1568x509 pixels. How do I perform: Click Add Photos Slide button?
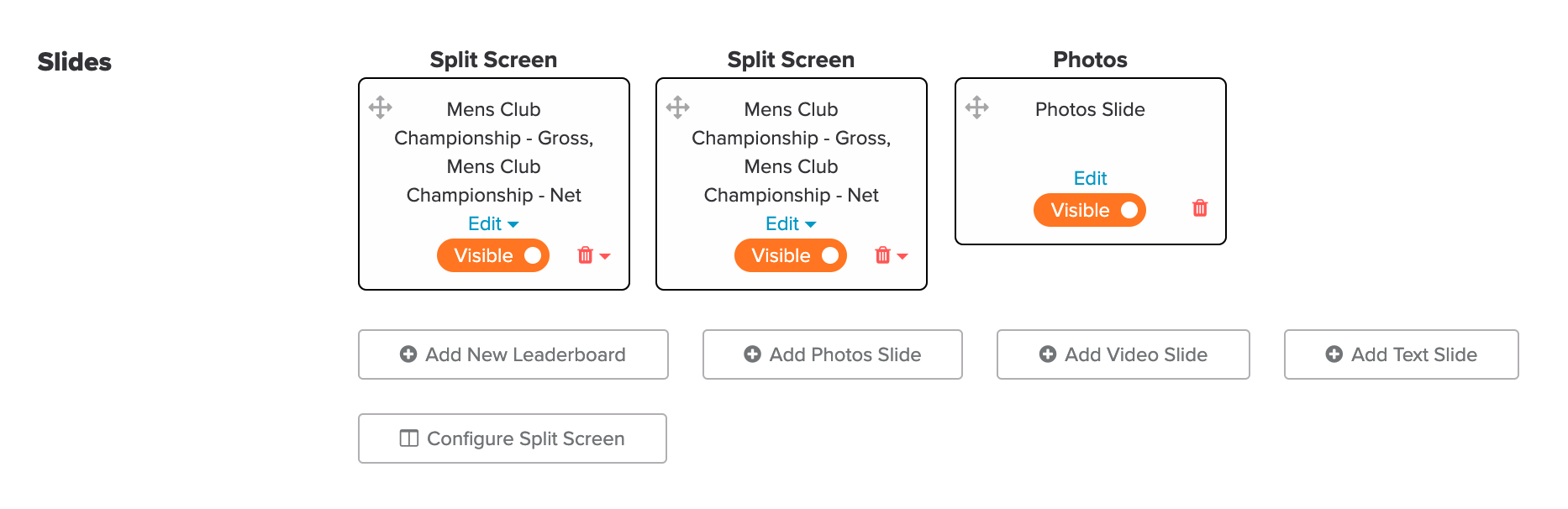(833, 354)
